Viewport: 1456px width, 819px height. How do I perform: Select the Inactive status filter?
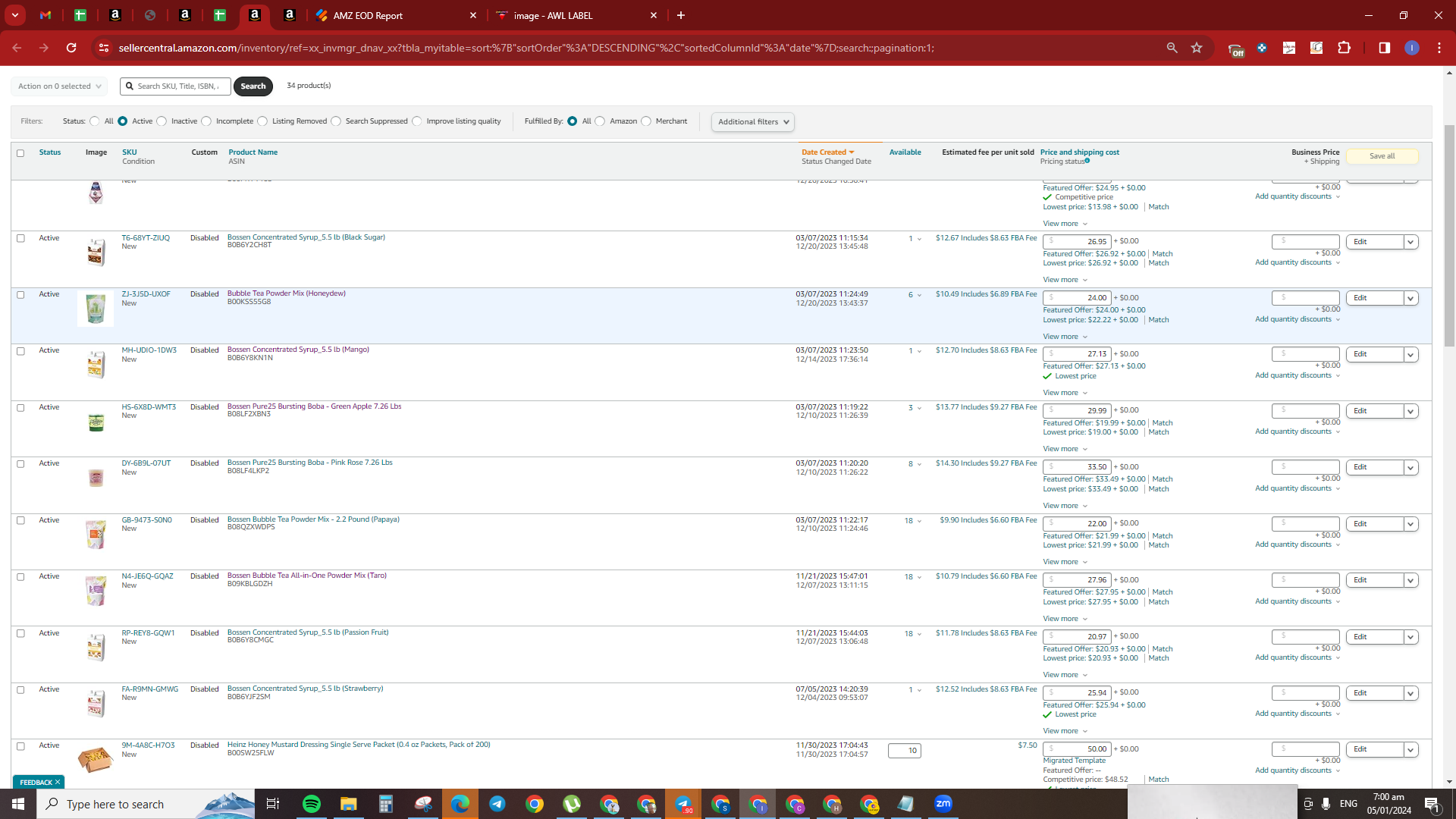pos(162,121)
